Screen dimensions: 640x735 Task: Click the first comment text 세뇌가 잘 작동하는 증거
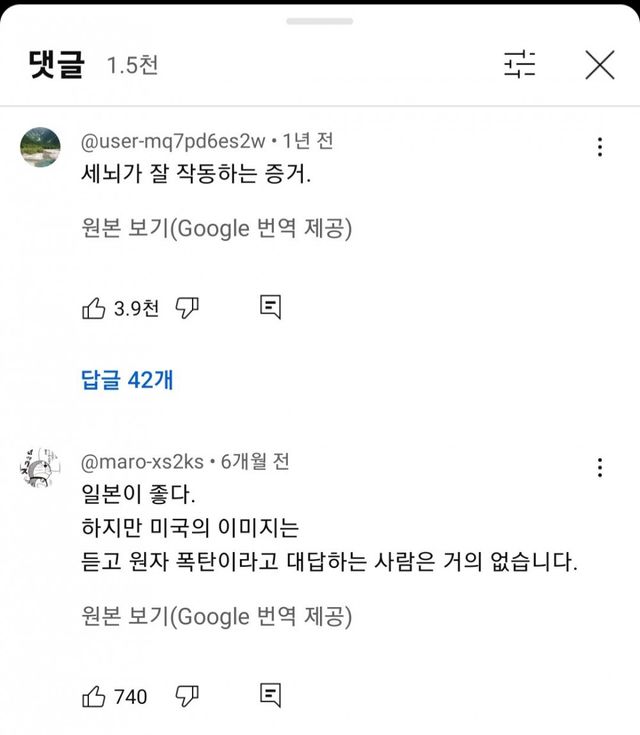click(x=196, y=175)
